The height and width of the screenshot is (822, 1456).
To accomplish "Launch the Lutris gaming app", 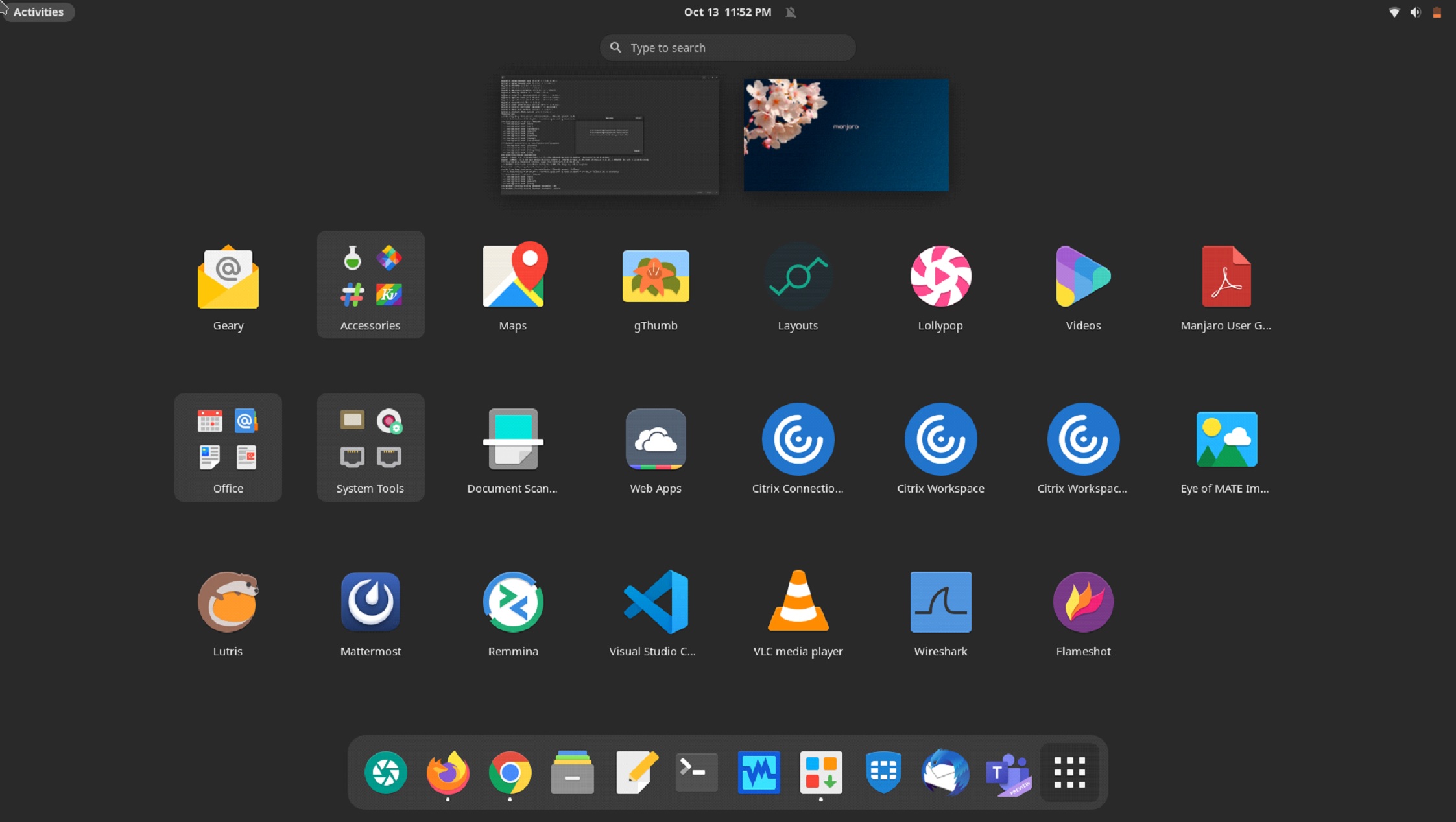I will click(x=228, y=603).
